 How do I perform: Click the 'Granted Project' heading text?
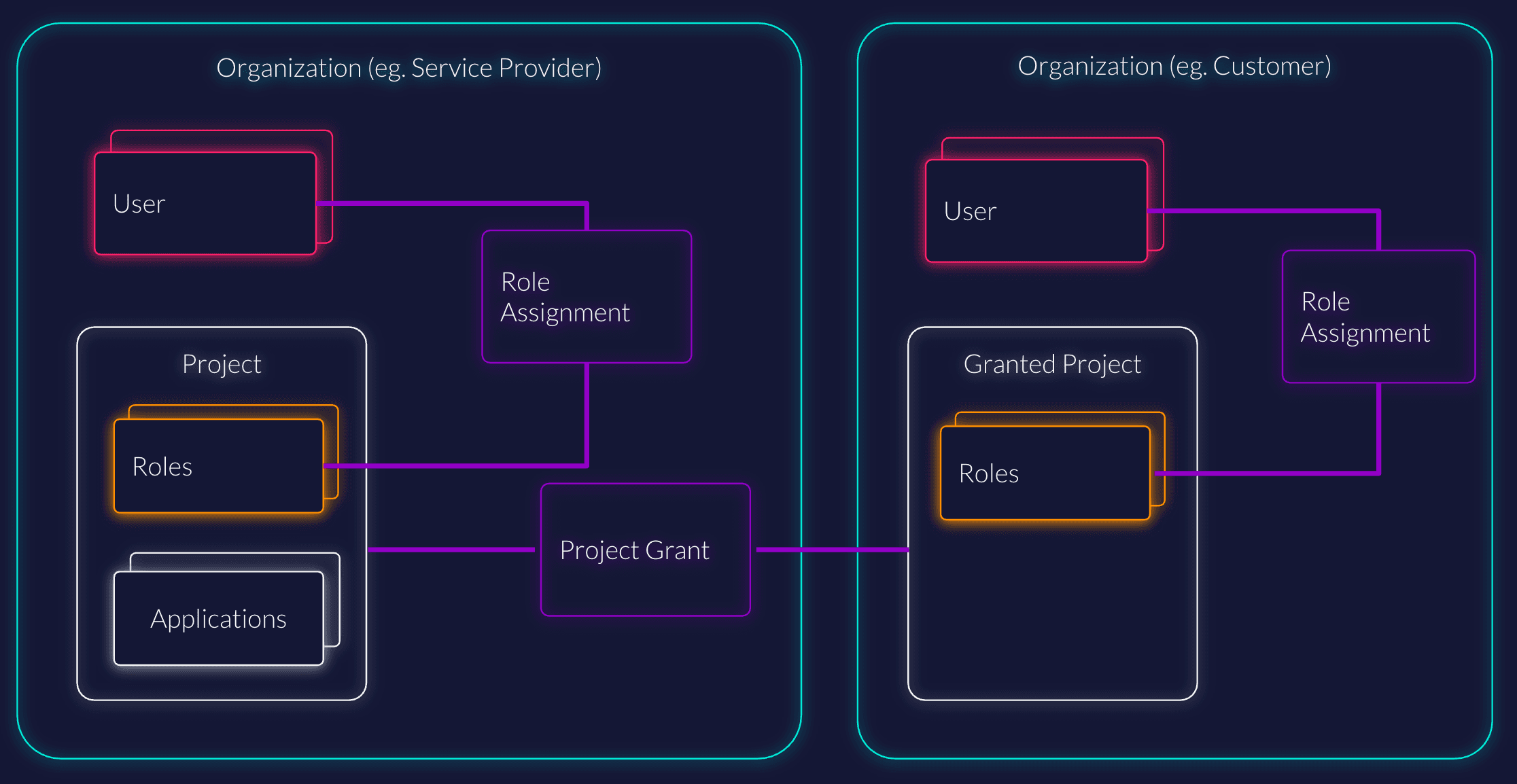coord(1052,363)
